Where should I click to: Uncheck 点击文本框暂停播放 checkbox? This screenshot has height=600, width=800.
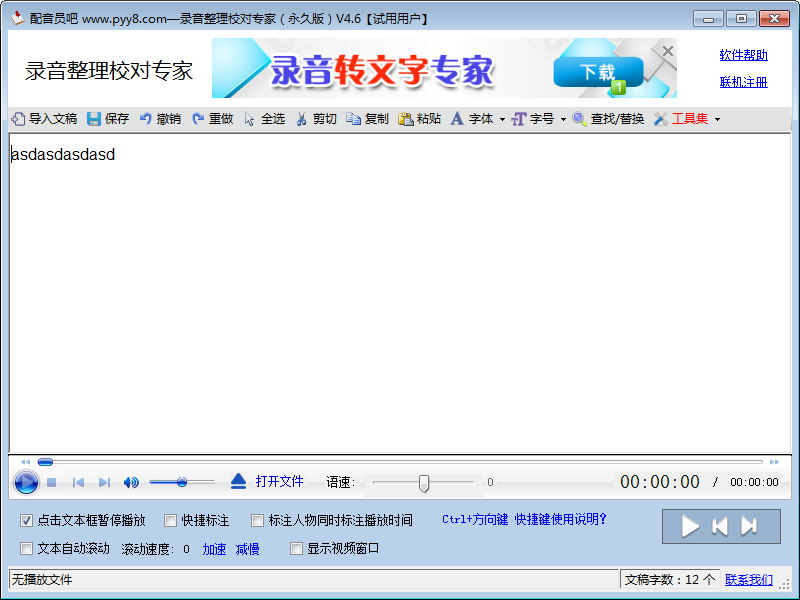[26, 520]
